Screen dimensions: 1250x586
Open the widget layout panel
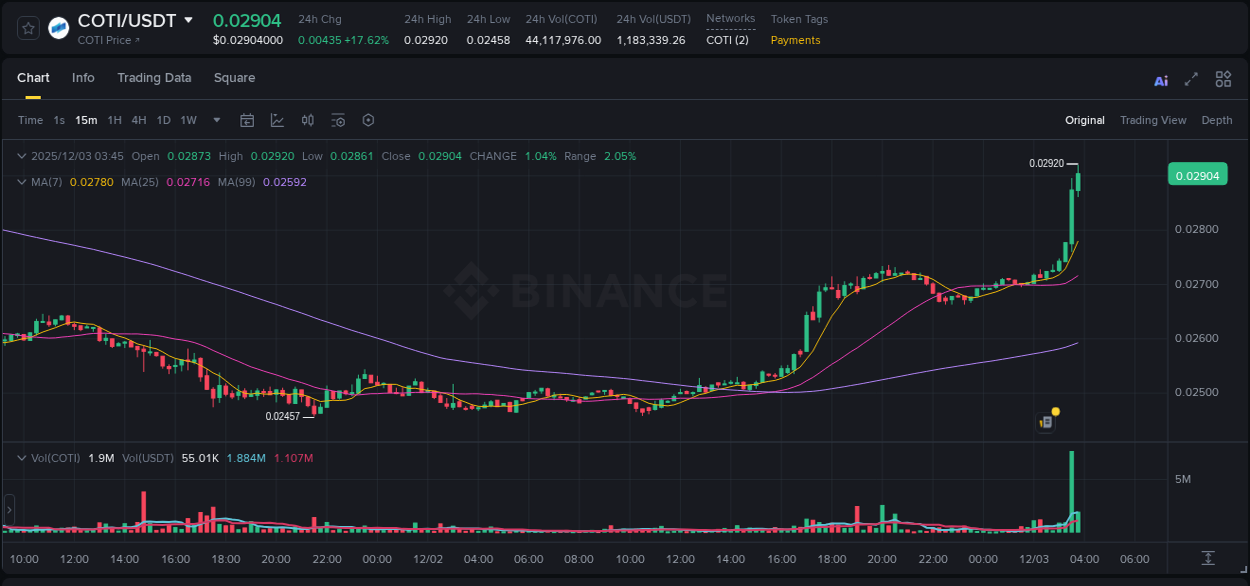1223,79
